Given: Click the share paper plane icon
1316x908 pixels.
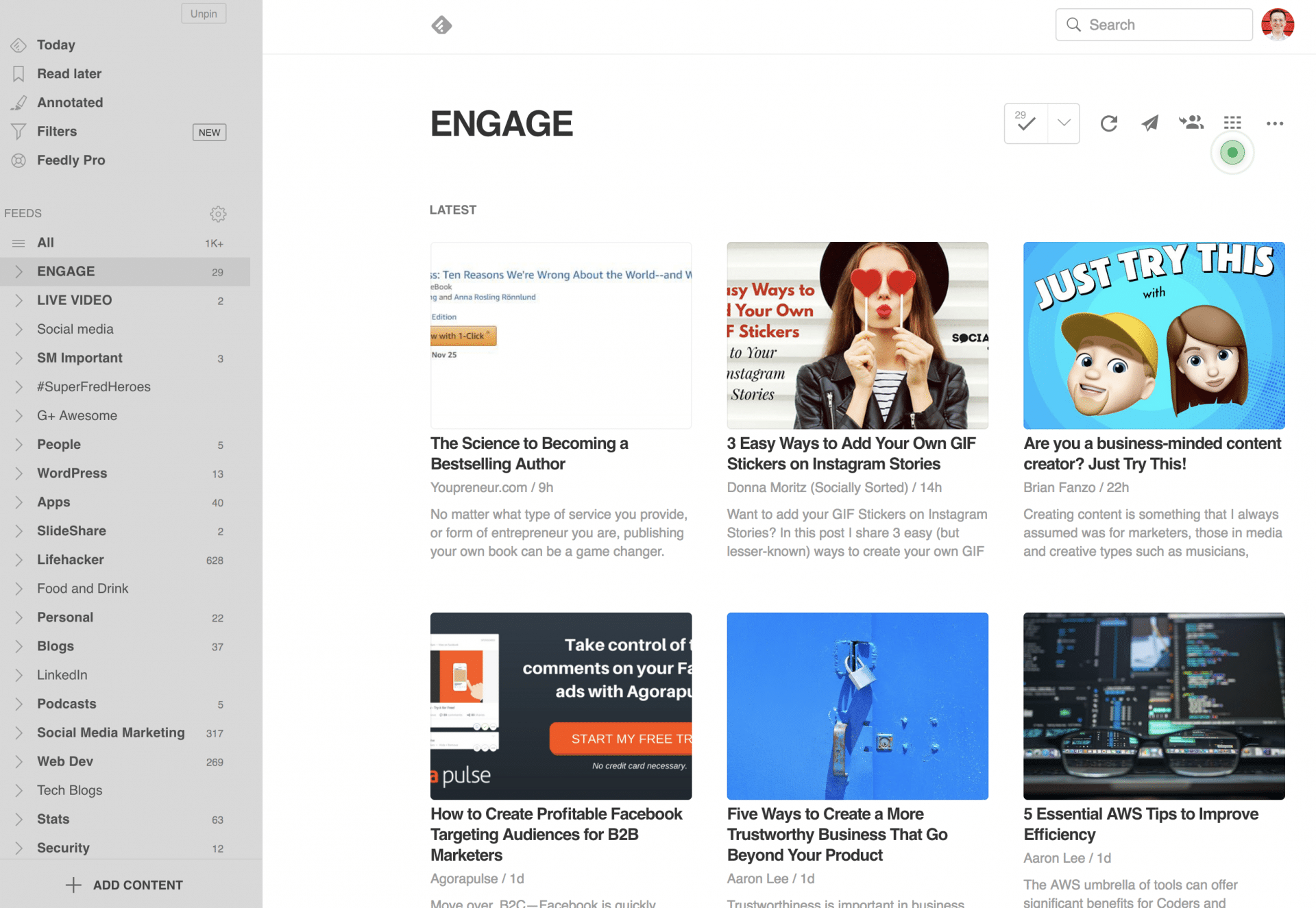Looking at the screenshot, I should pyautogui.click(x=1150, y=123).
